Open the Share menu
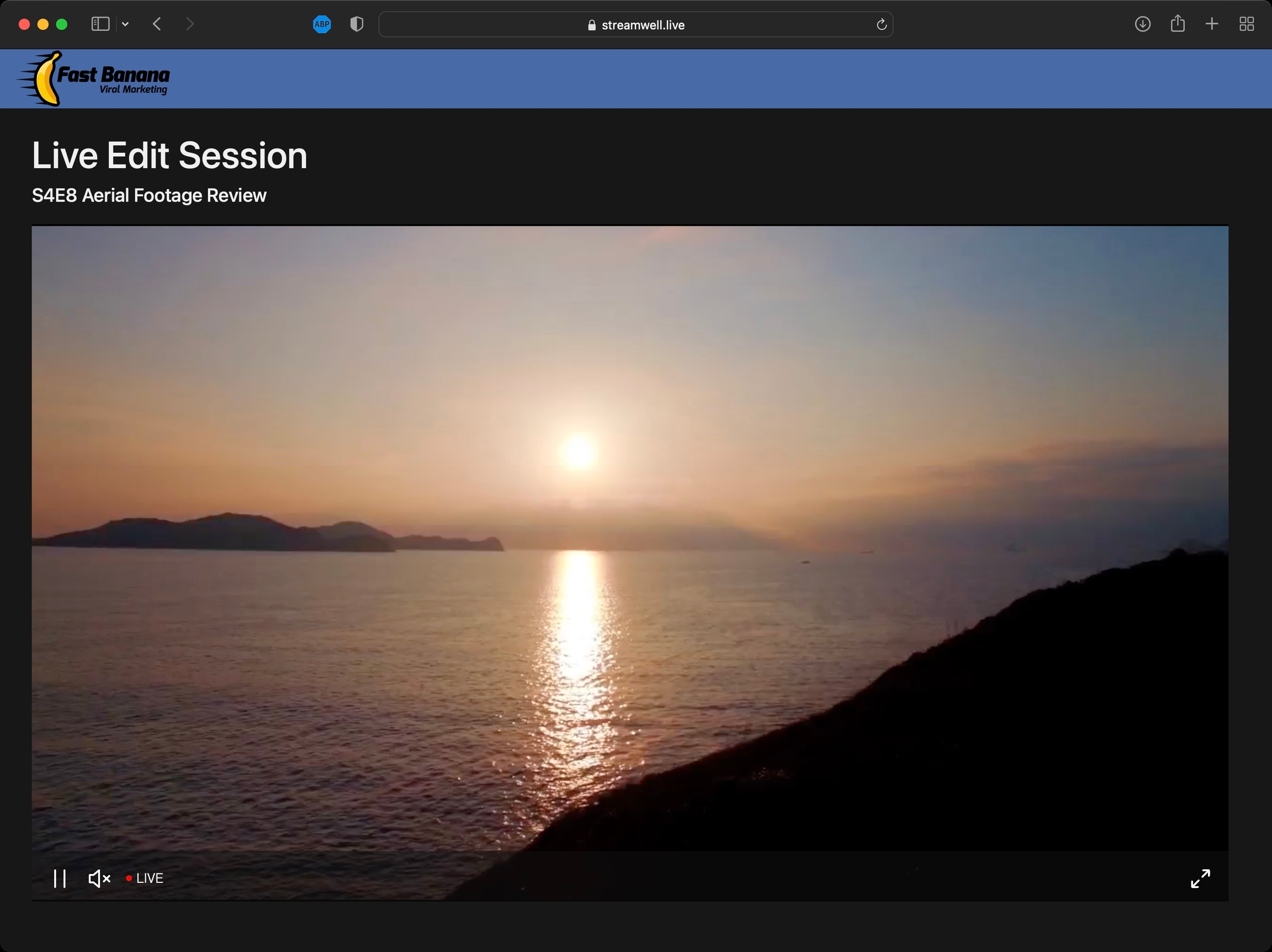The width and height of the screenshot is (1272, 952). [x=1177, y=24]
